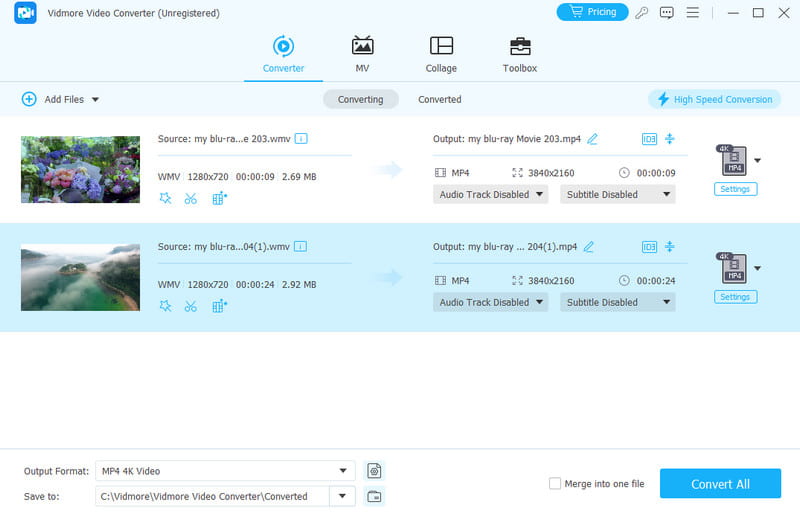Open the output folder icon beside Save to
The image size is (800, 517).
coord(374,496)
